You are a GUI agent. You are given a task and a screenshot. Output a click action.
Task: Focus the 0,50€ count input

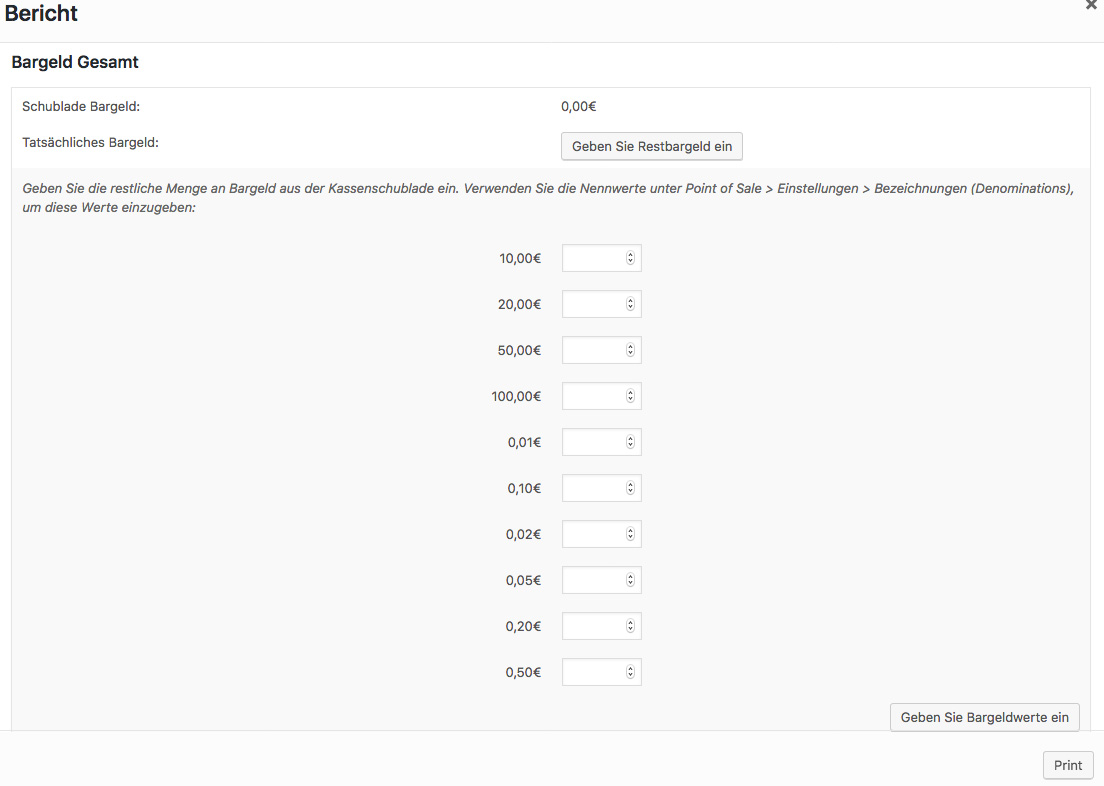(593, 672)
